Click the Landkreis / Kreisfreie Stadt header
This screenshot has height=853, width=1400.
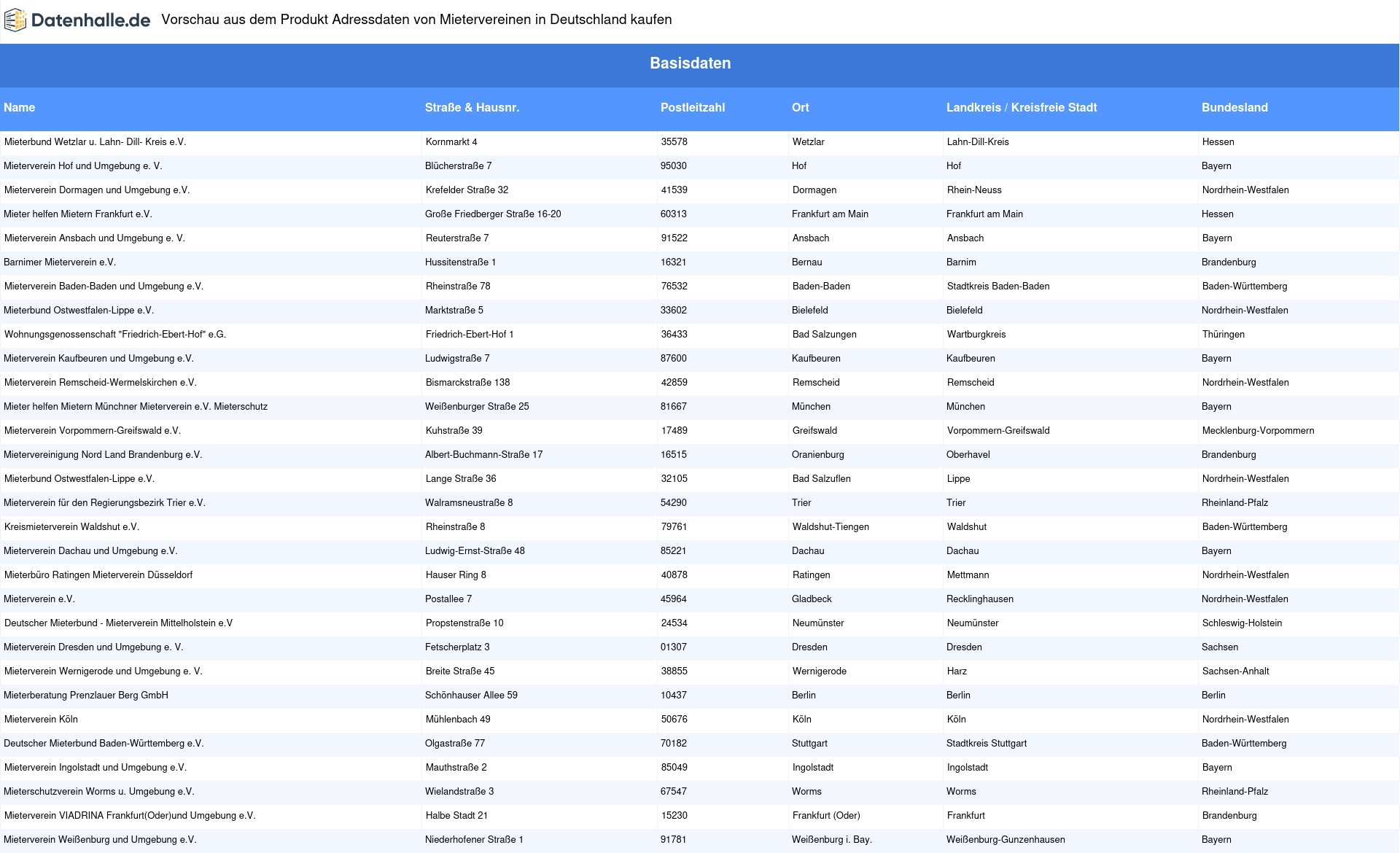coord(1021,107)
